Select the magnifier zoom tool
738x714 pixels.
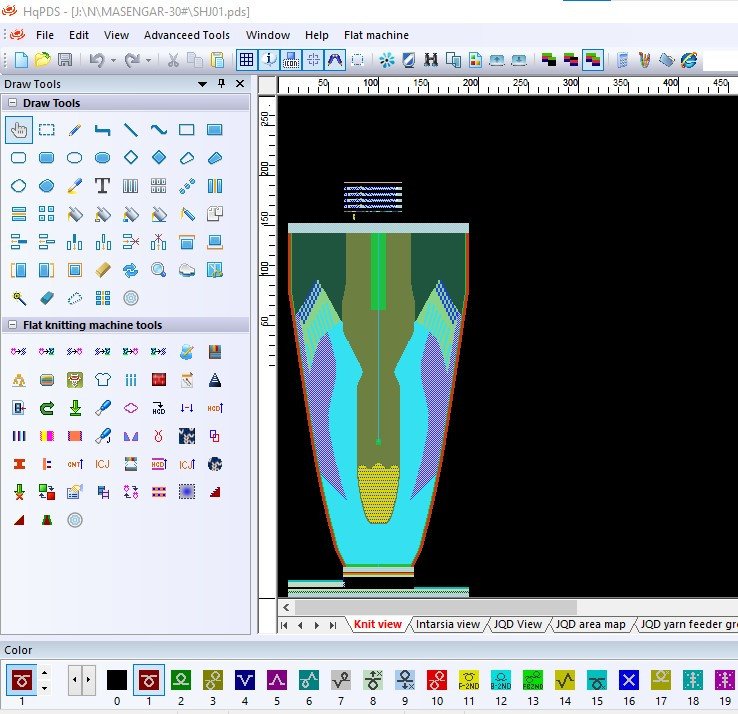click(158, 270)
